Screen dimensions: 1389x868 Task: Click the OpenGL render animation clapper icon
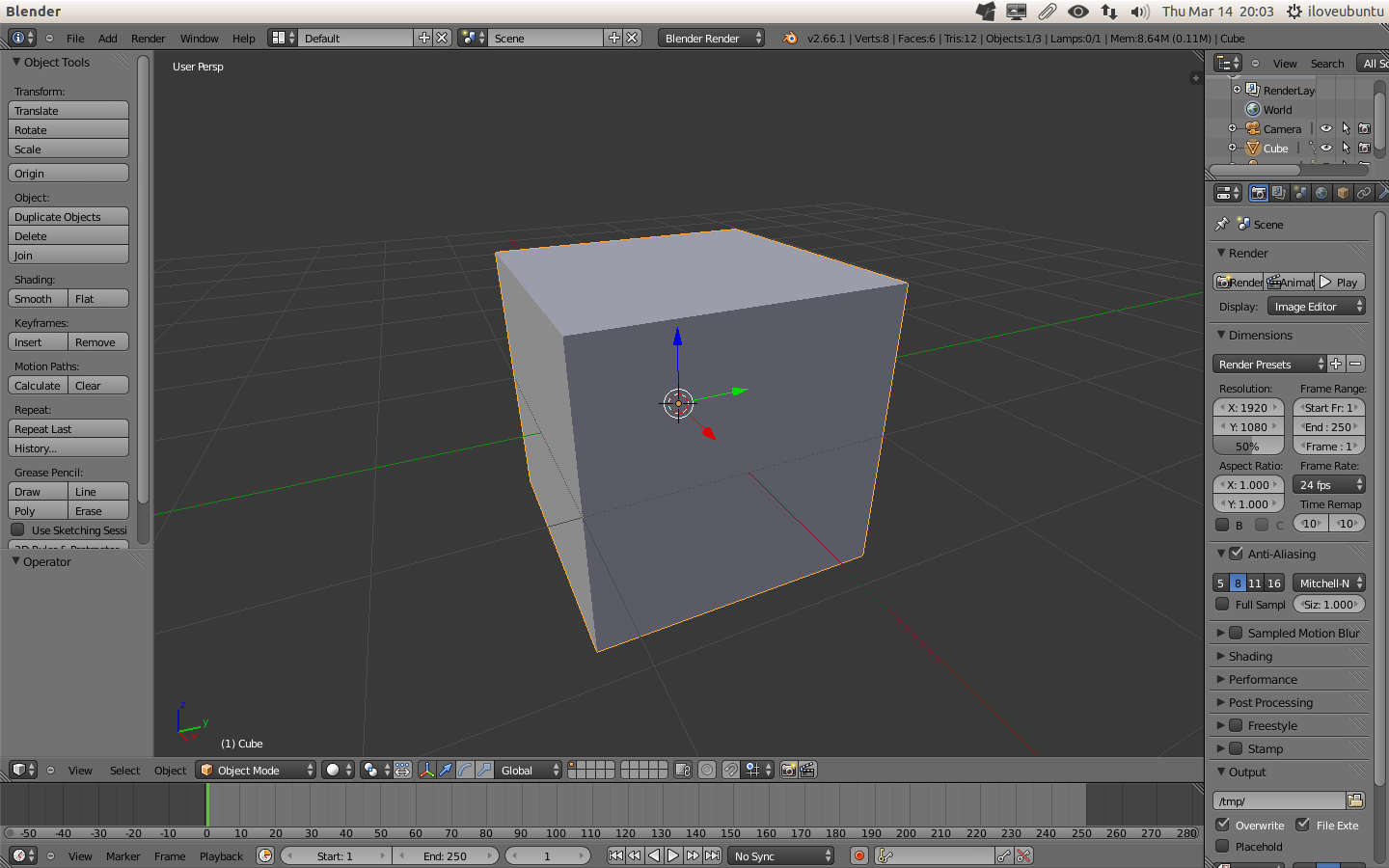click(808, 770)
